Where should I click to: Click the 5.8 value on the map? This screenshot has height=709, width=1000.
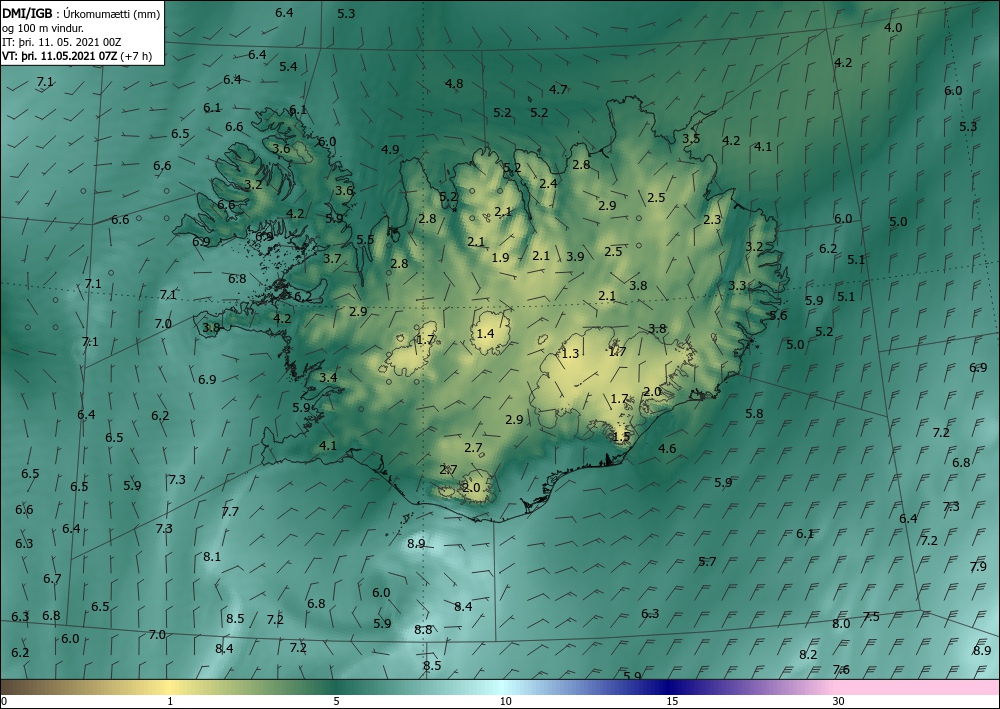(754, 414)
